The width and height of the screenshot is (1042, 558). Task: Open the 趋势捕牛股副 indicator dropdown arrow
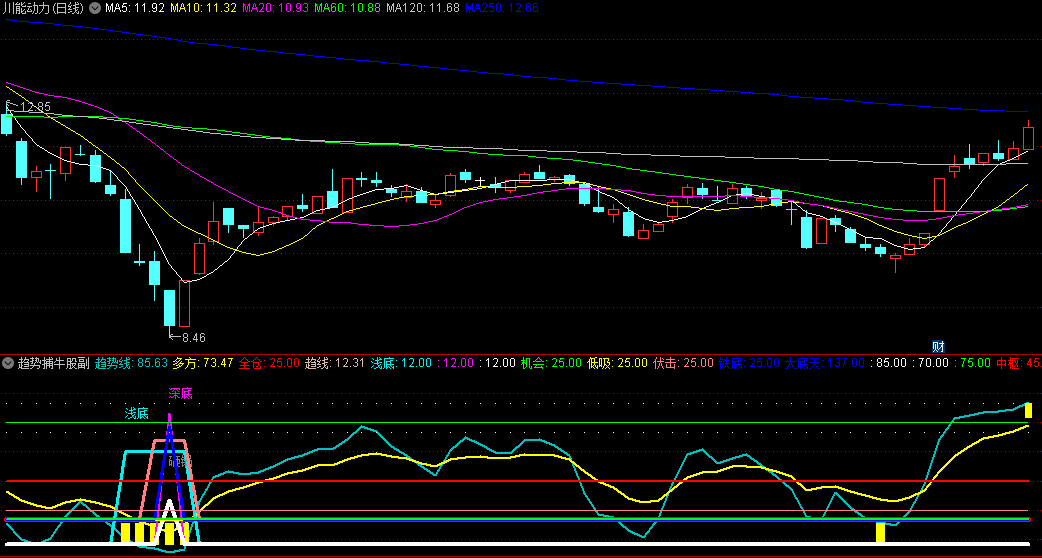tap(8, 362)
